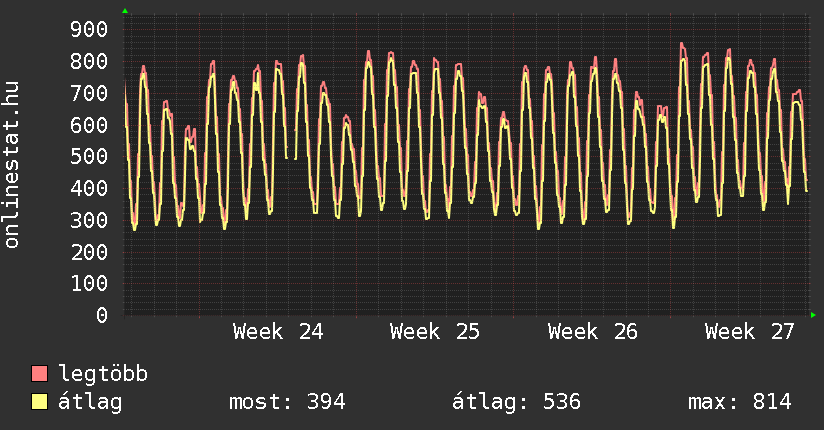The height and width of the screenshot is (430, 824).
Task: Click the 900 y-axis label
Action: point(89,29)
